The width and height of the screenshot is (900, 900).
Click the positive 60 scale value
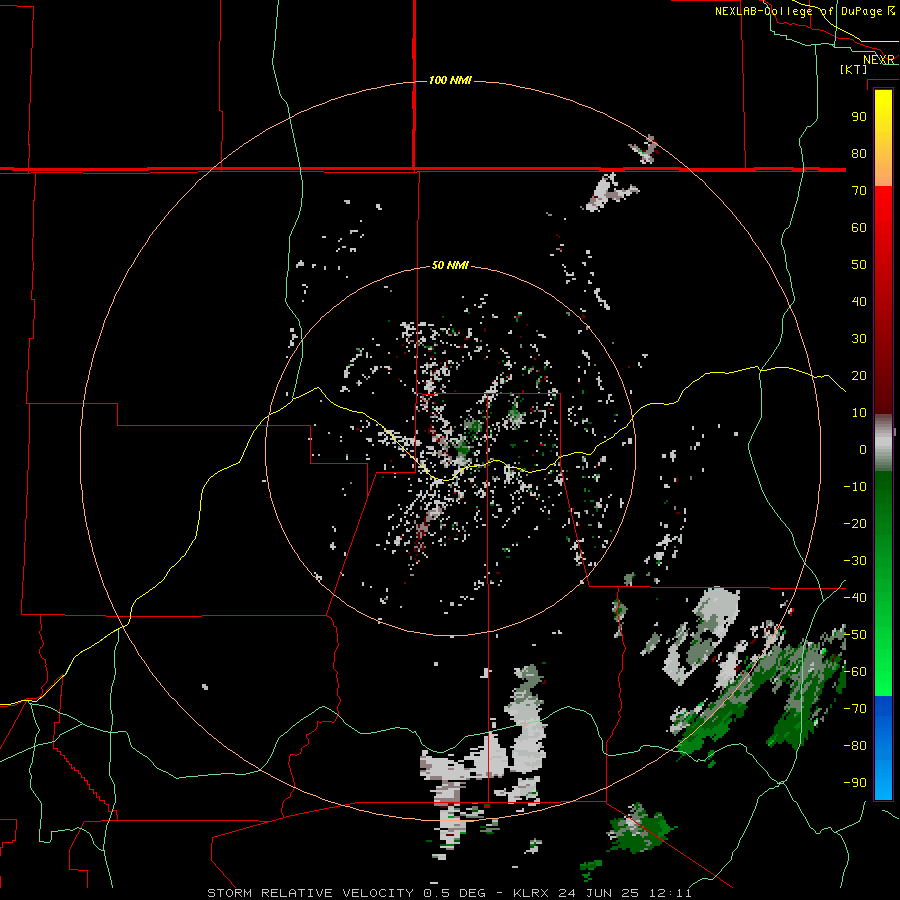coord(859,227)
